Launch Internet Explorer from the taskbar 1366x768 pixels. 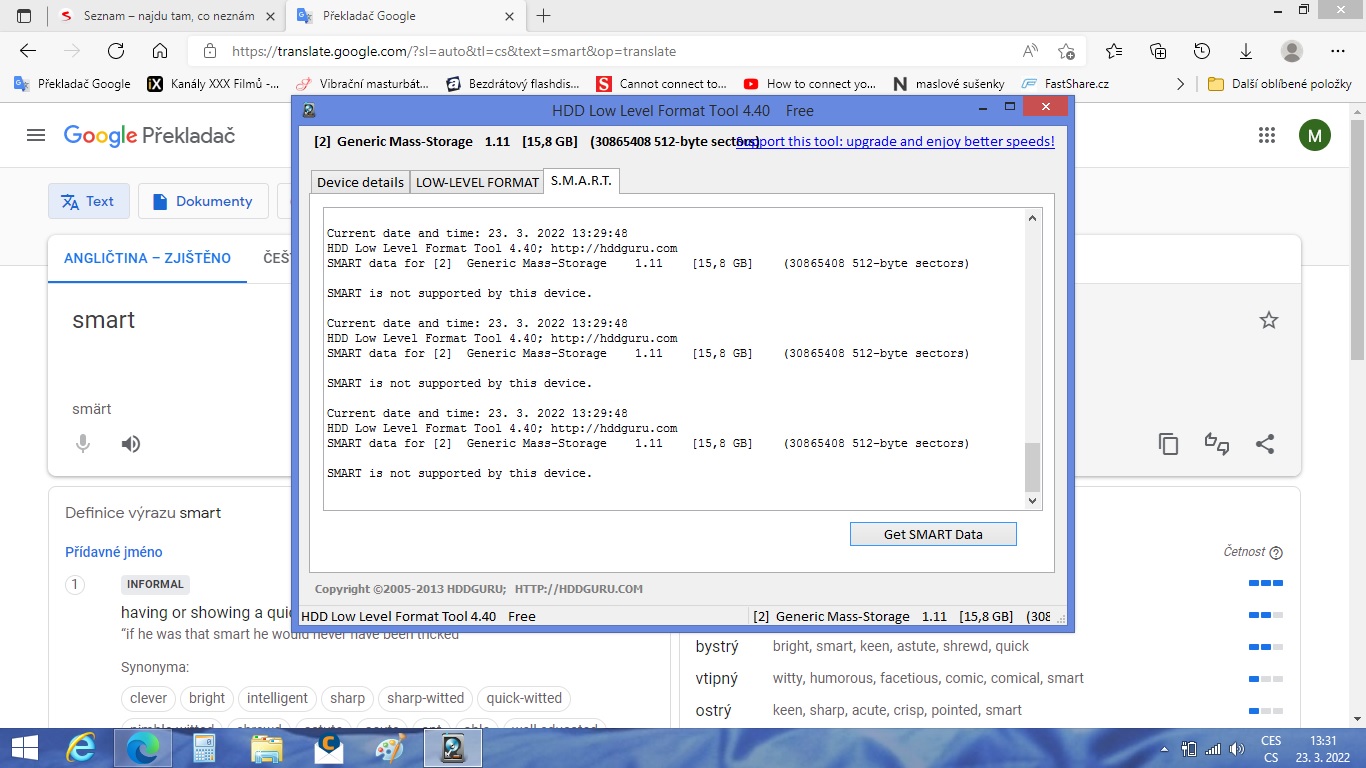[x=82, y=748]
